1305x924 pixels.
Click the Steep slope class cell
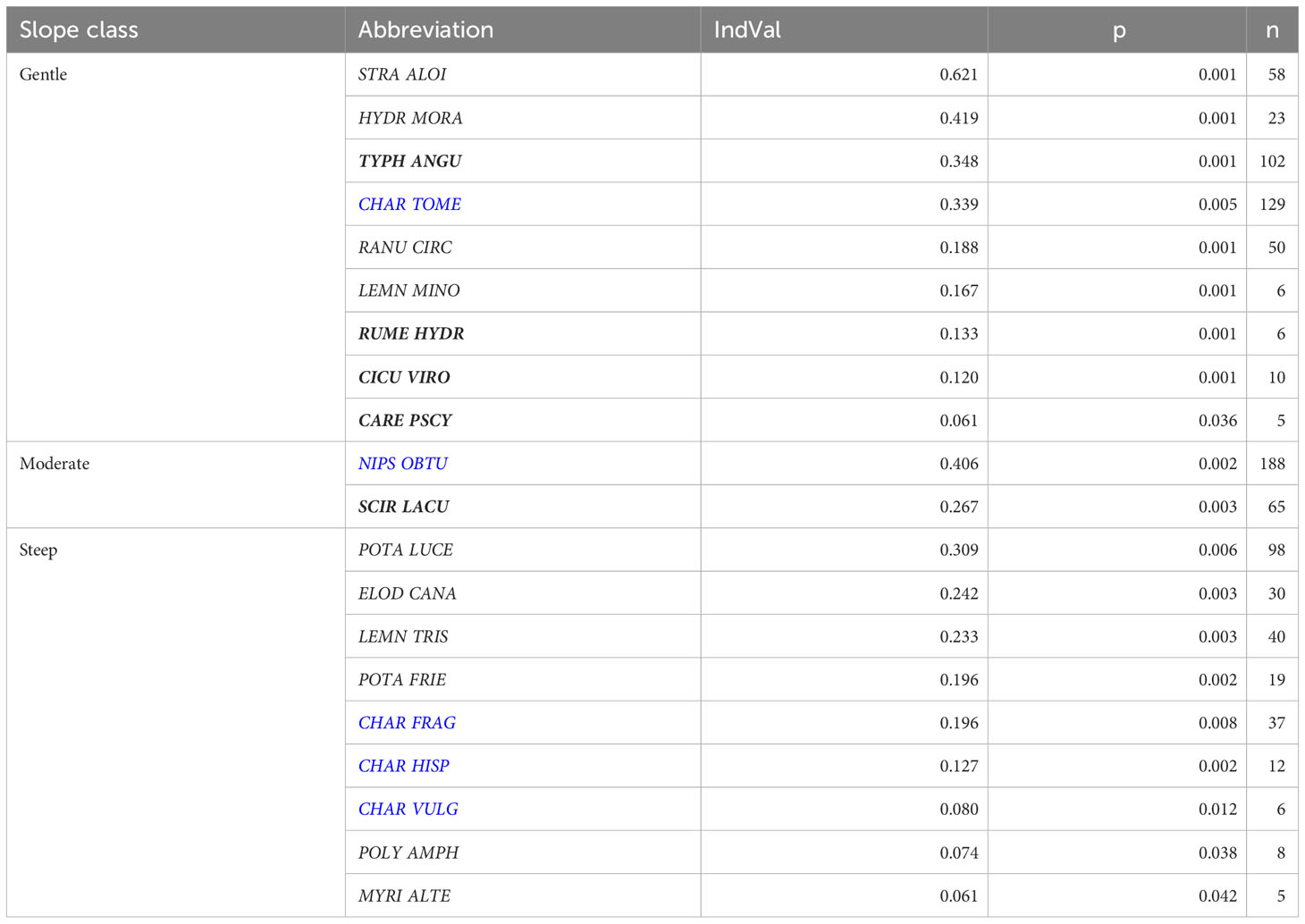pos(176,723)
